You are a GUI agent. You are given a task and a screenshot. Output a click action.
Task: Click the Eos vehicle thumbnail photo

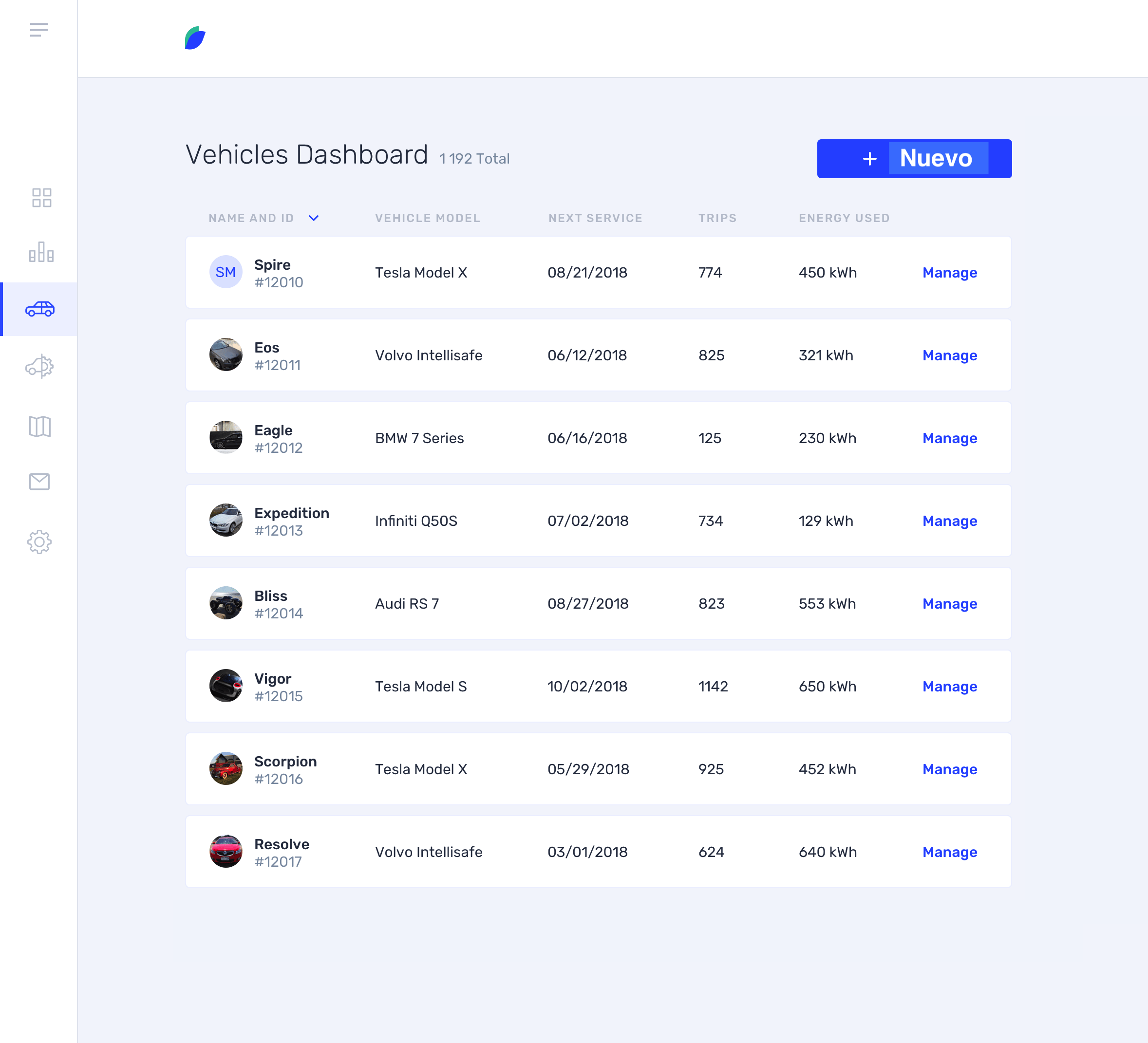226,354
